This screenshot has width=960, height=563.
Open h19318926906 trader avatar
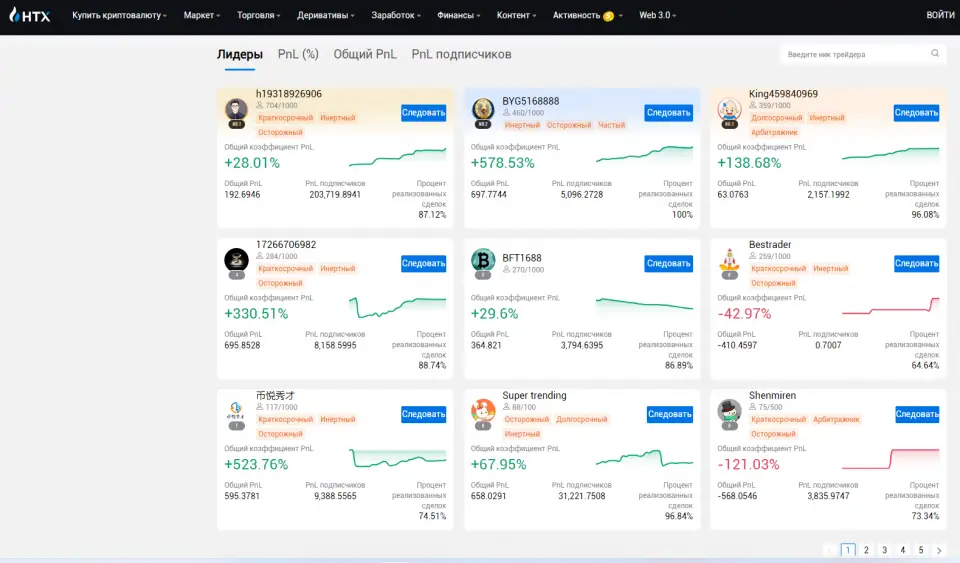click(236, 110)
